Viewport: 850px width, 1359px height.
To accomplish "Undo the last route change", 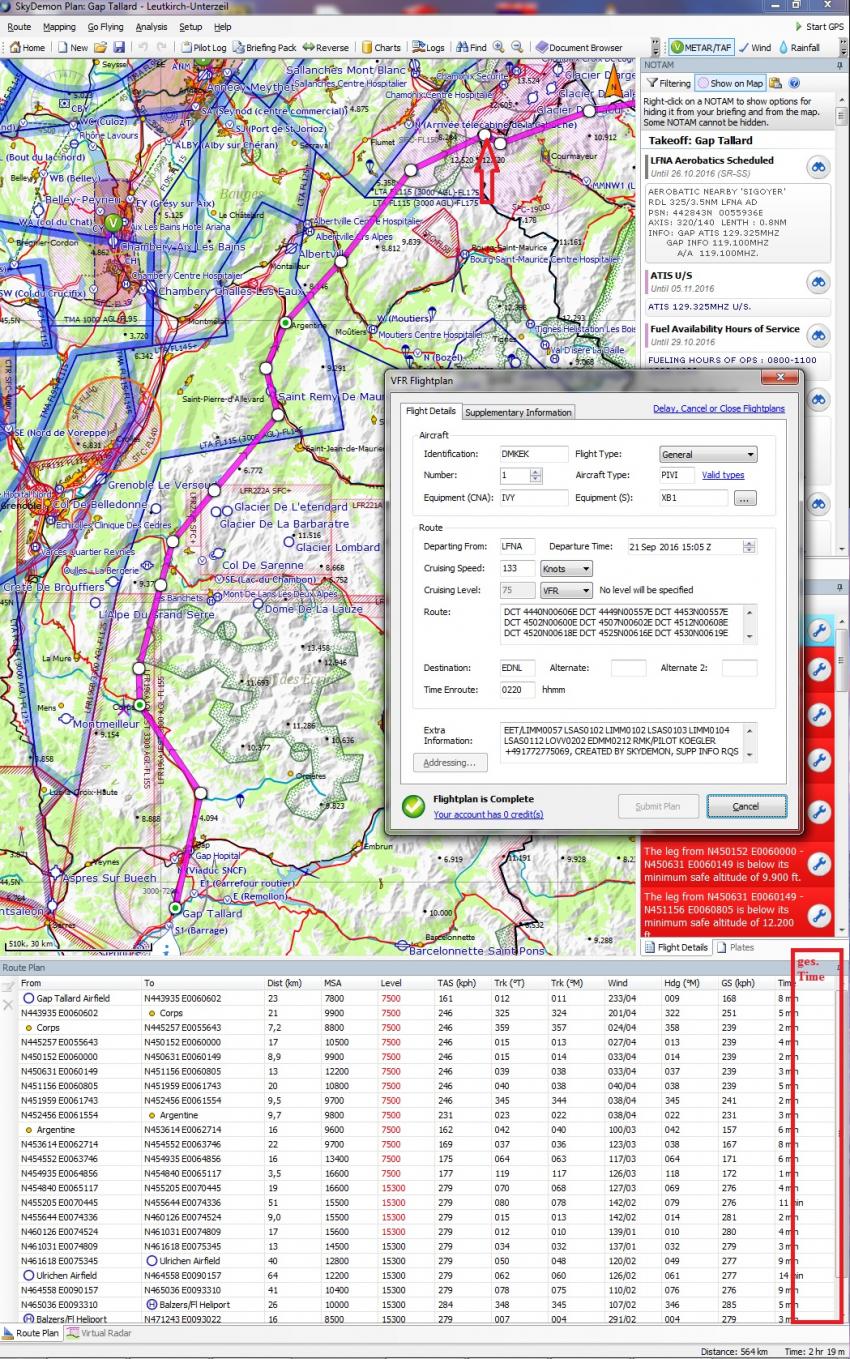I will [142, 47].
